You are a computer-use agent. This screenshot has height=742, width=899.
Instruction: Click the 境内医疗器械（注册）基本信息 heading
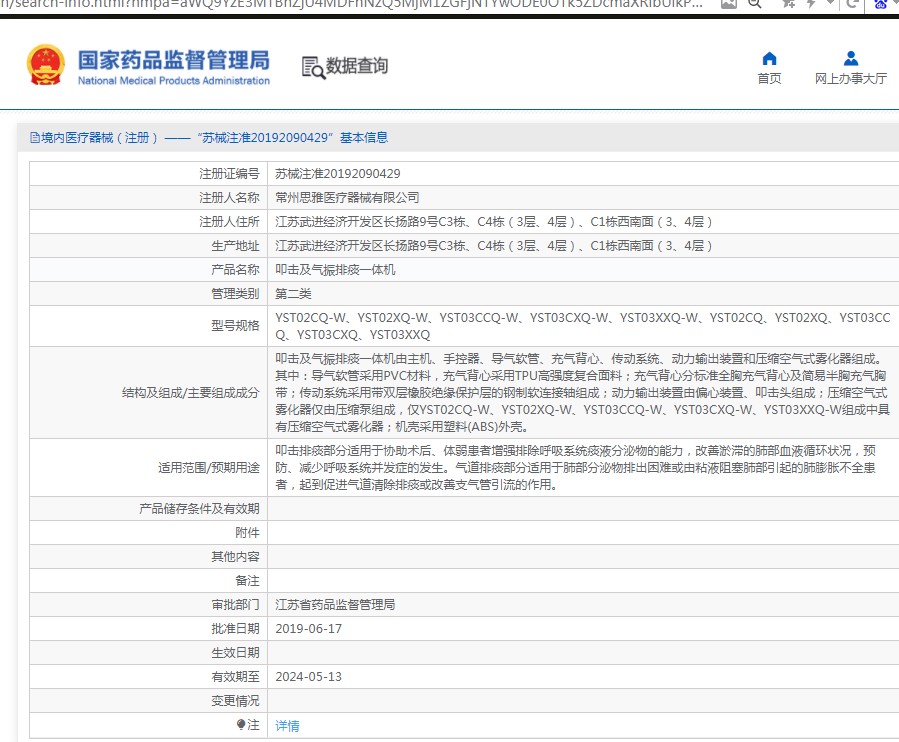209,138
